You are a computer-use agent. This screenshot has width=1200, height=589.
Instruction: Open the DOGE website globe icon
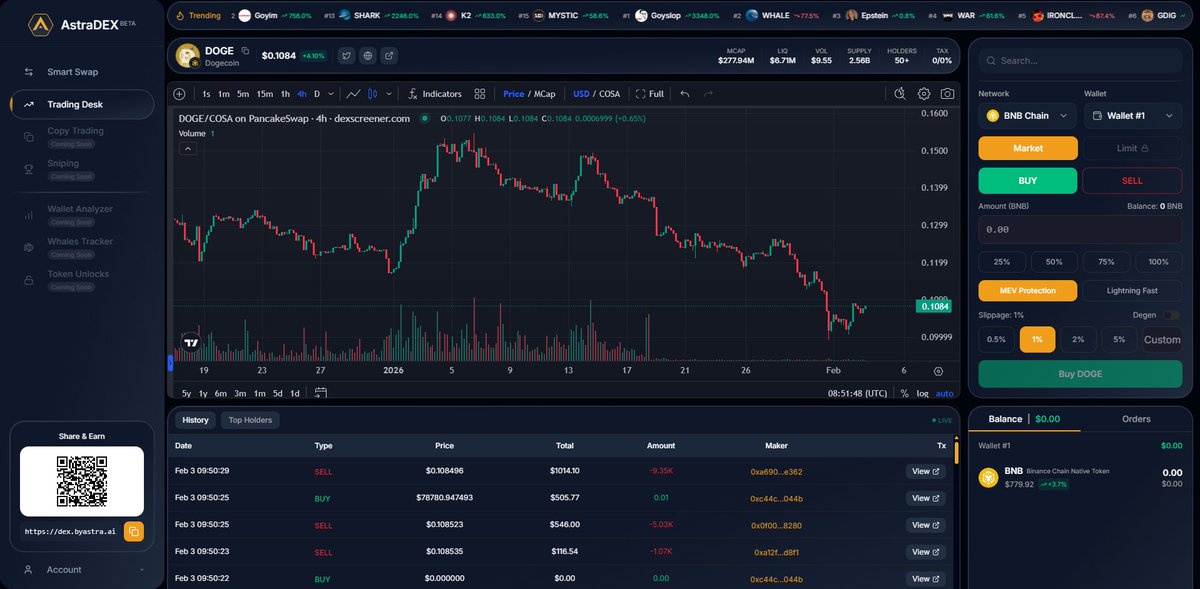[368, 56]
